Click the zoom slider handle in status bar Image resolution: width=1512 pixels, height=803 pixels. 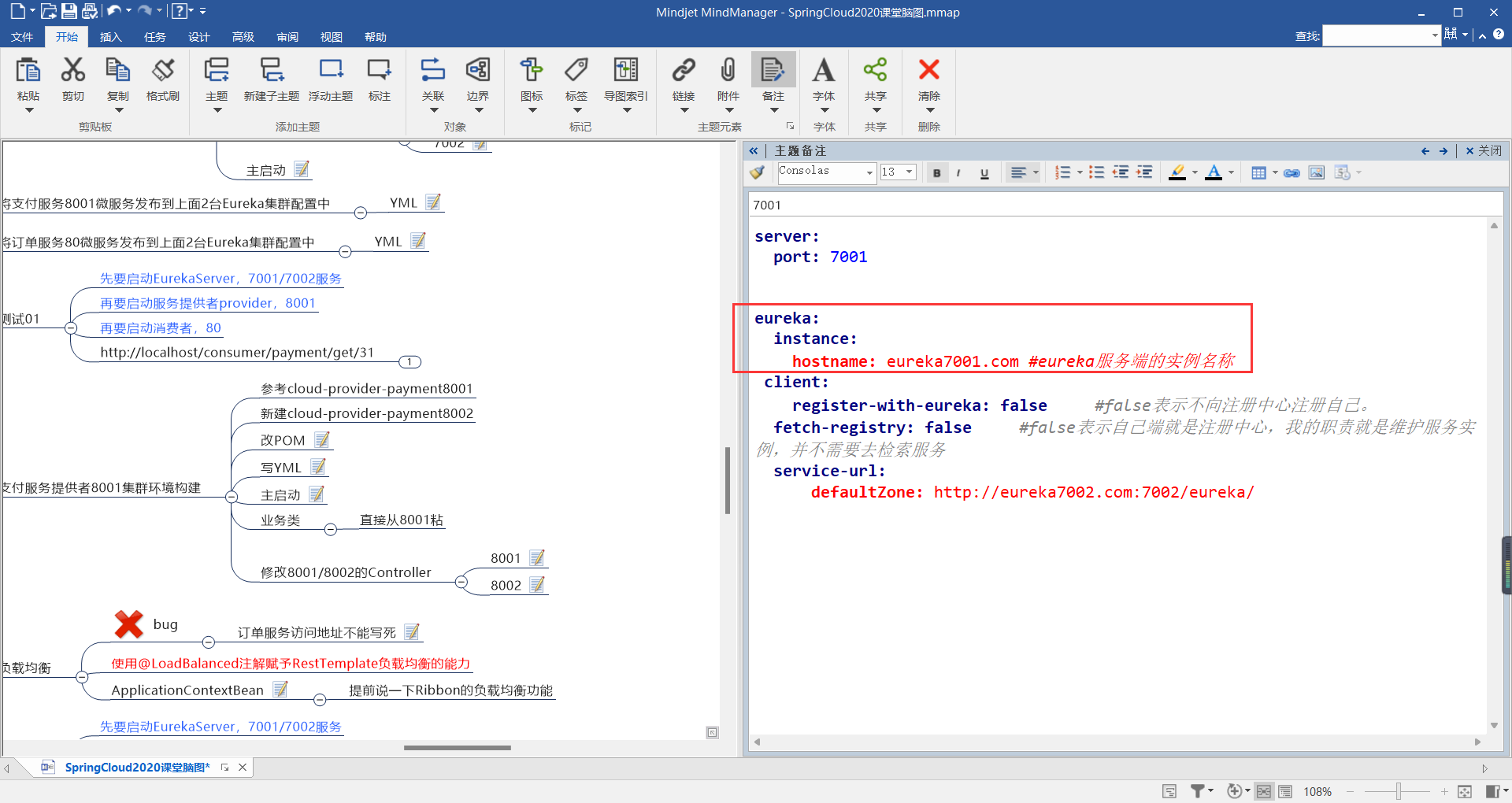1399,791
